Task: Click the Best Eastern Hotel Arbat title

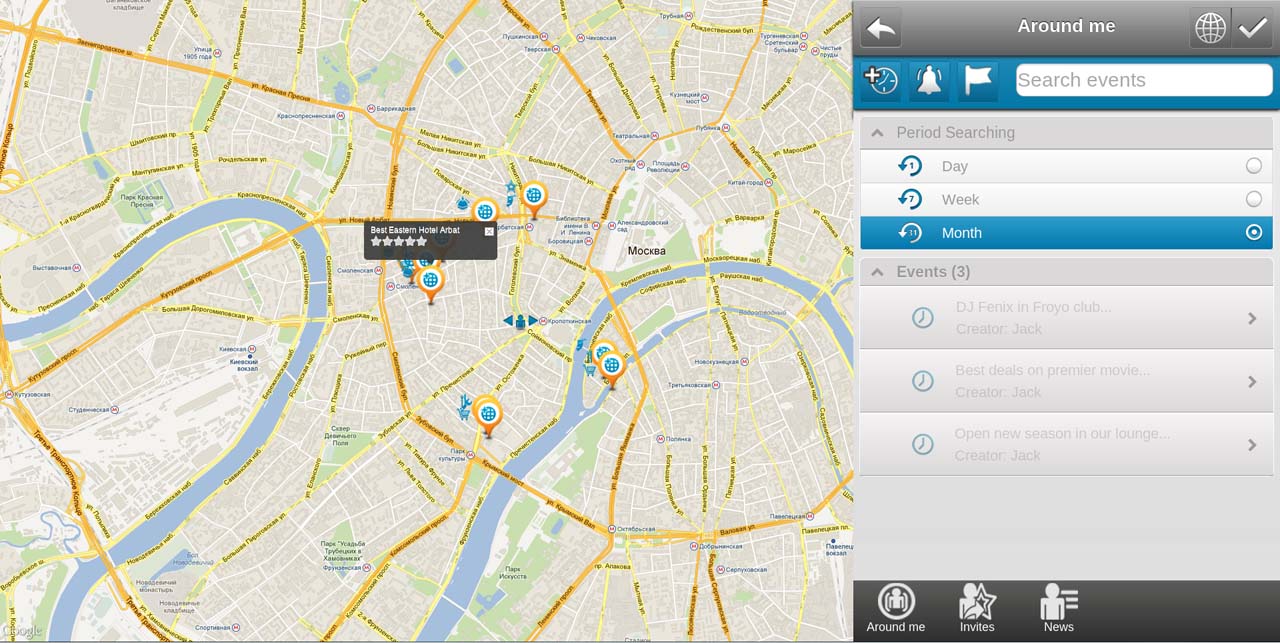Action: [x=415, y=230]
